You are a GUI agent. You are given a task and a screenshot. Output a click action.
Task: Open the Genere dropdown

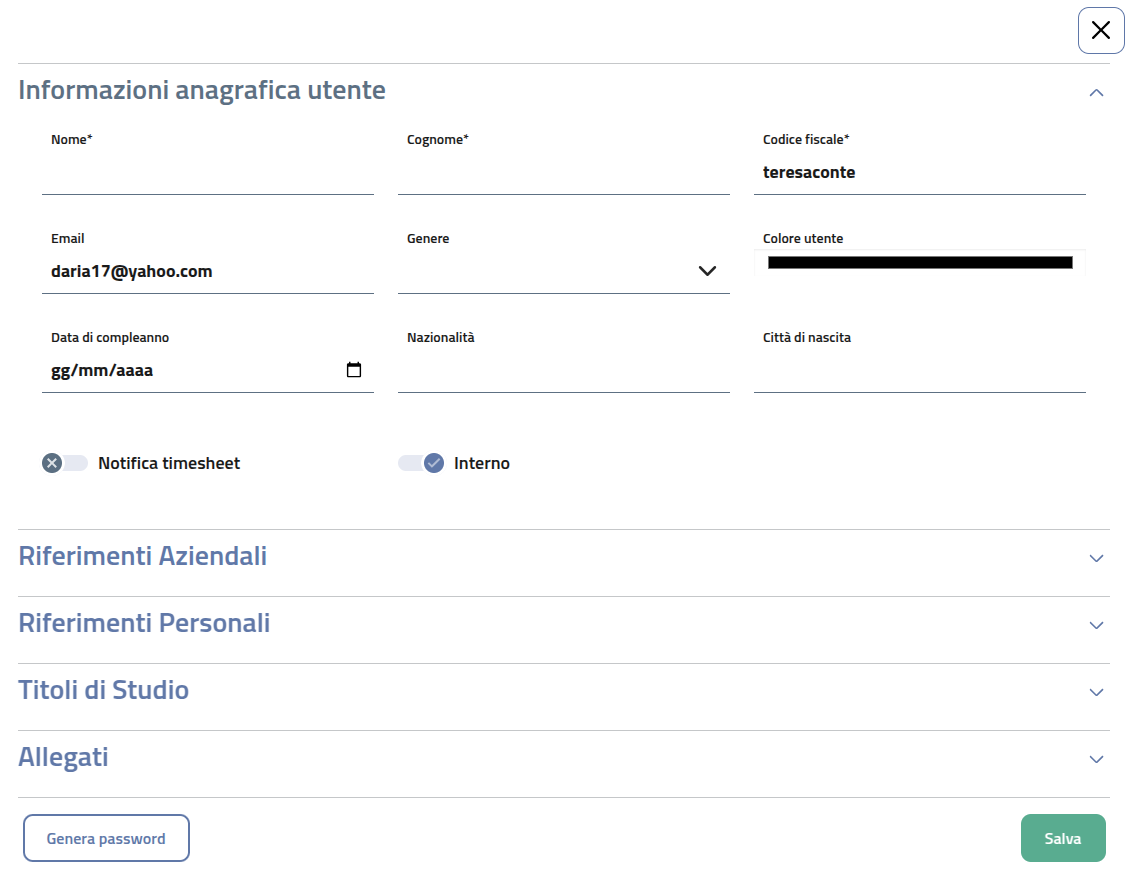click(563, 271)
